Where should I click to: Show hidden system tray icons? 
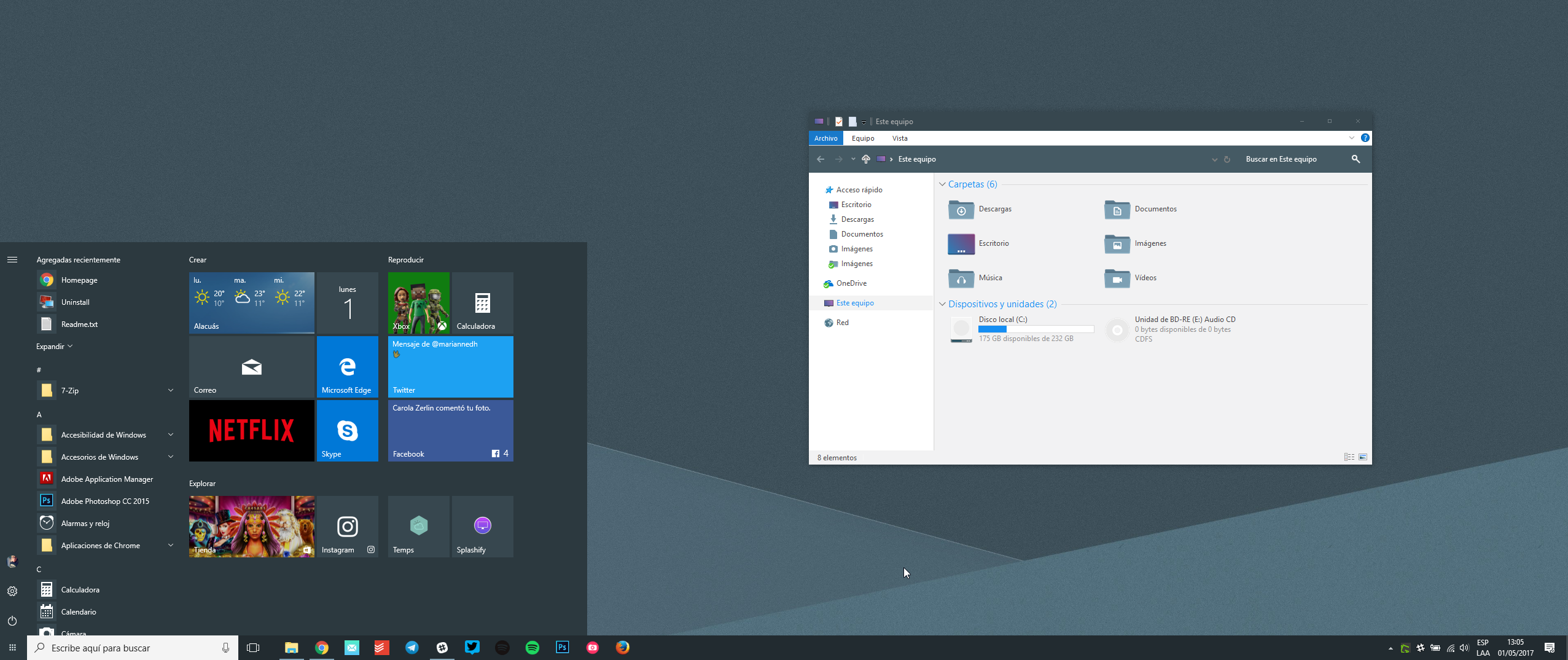(x=1391, y=648)
